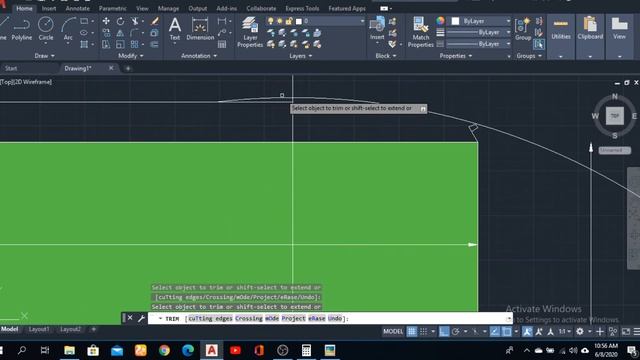Screen dimensions: 640x360
Task: Toggle snap mode in status bar
Action: click(424, 331)
